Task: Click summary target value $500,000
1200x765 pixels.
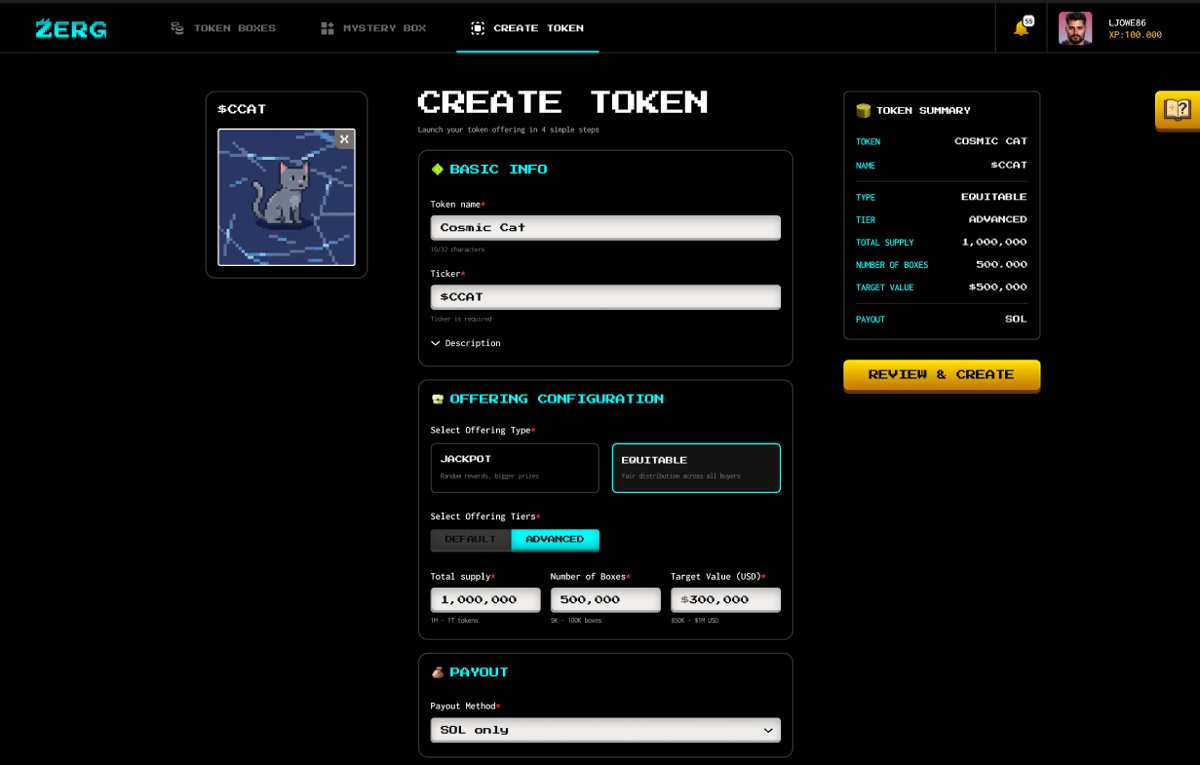Action: [997, 287]
